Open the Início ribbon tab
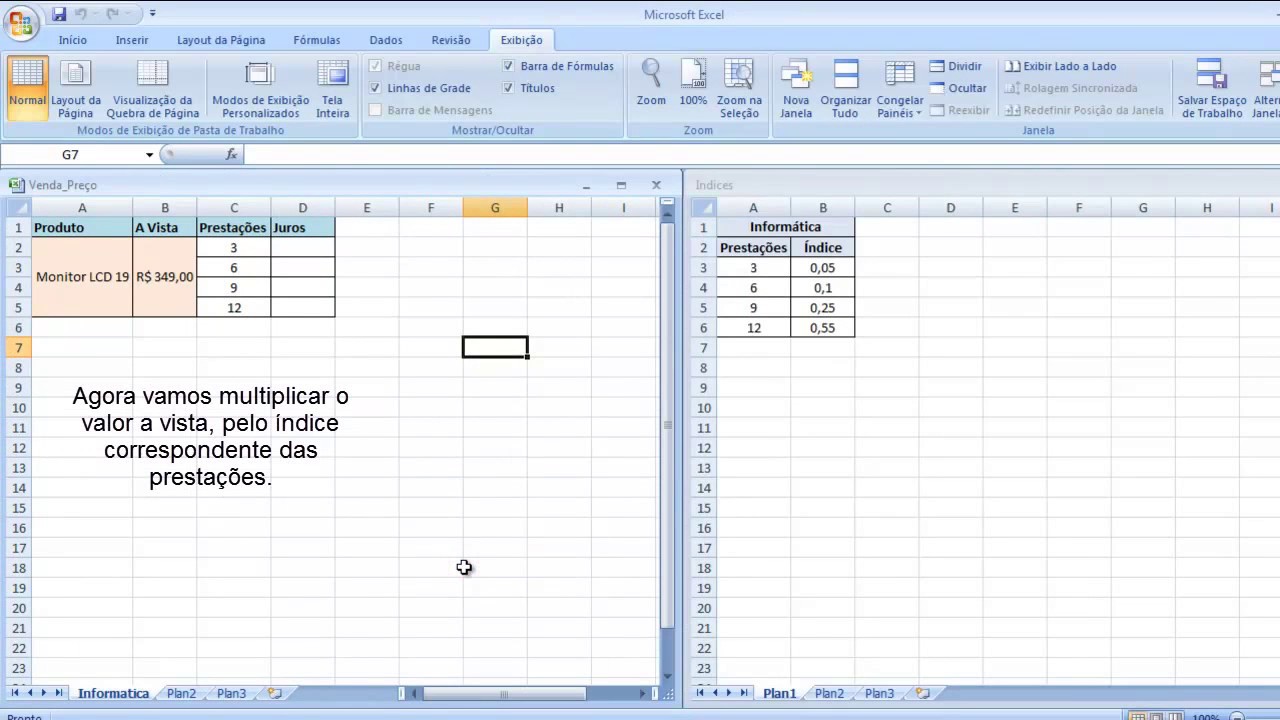The width and height of the screenshot is (1280, 720). click(73, 40)
